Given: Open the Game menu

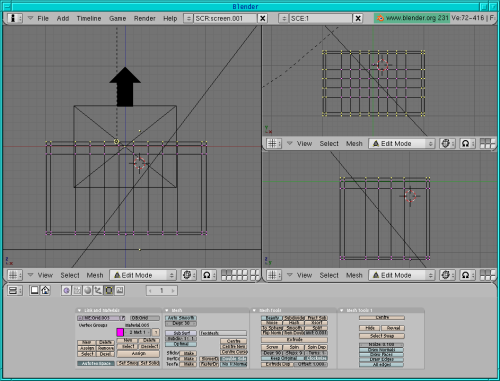Looking at the screenshot, I should (118, 18).
